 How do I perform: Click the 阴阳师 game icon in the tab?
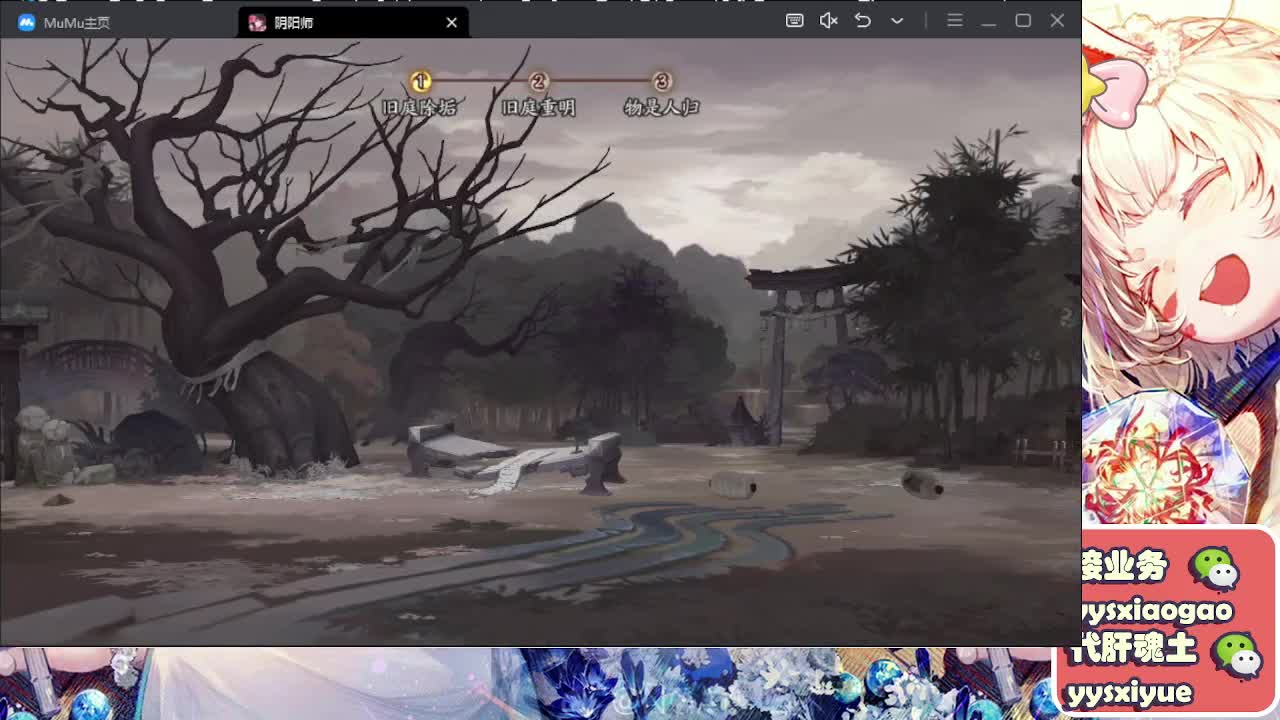point(257,22)
